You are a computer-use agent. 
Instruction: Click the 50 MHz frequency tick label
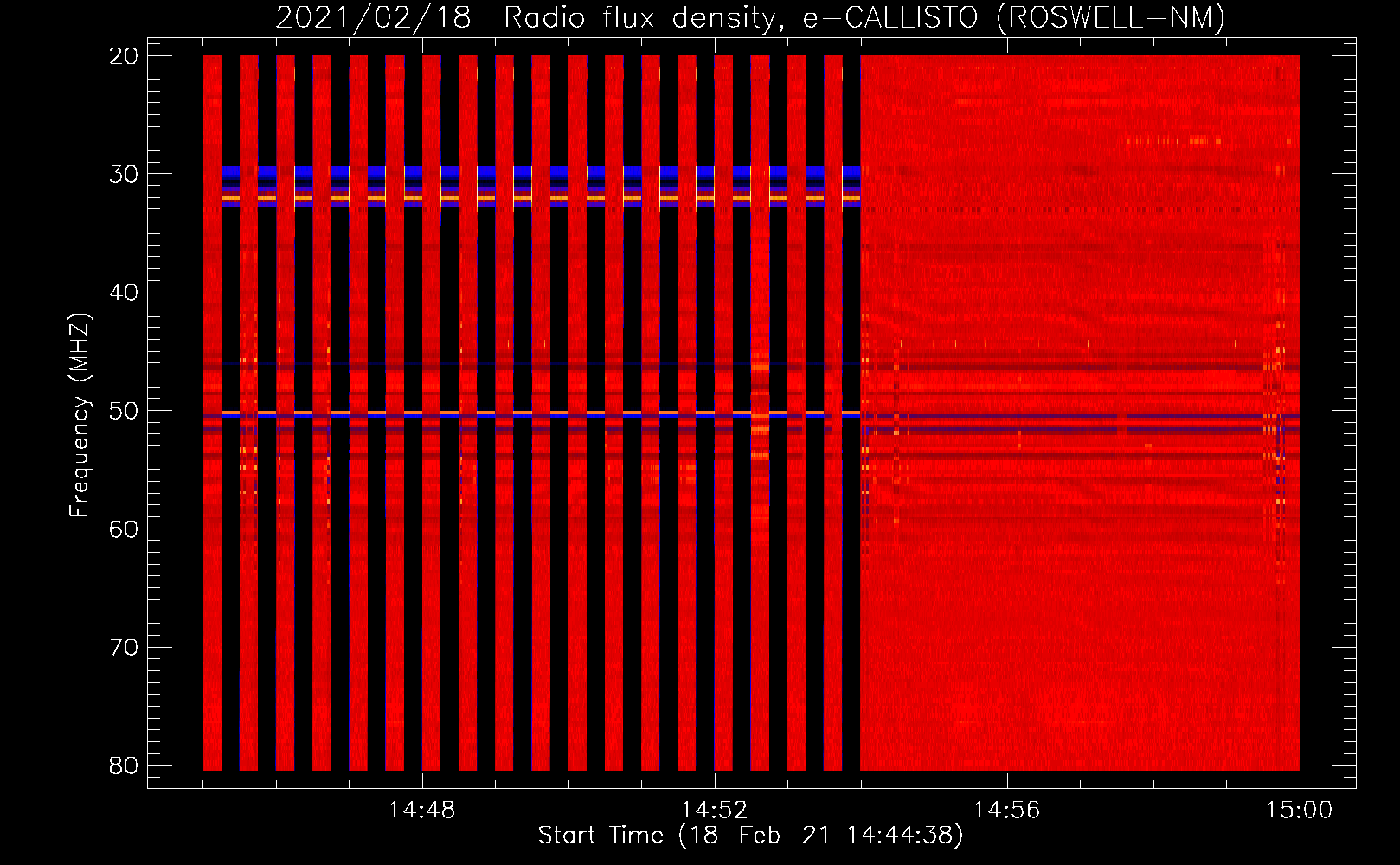pos(125,411)
